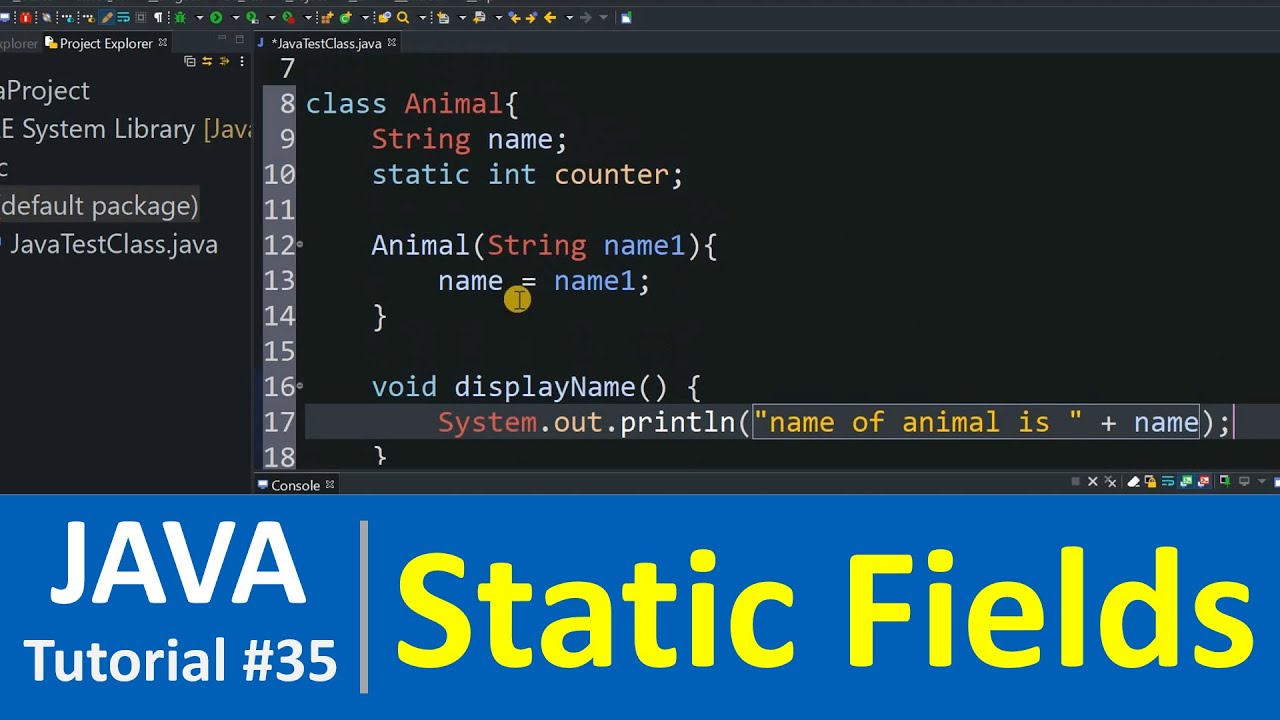This screenshot has width=1280, height=720.
Task: Open the Coverage dropdown arrow
Action: point(271,18)
